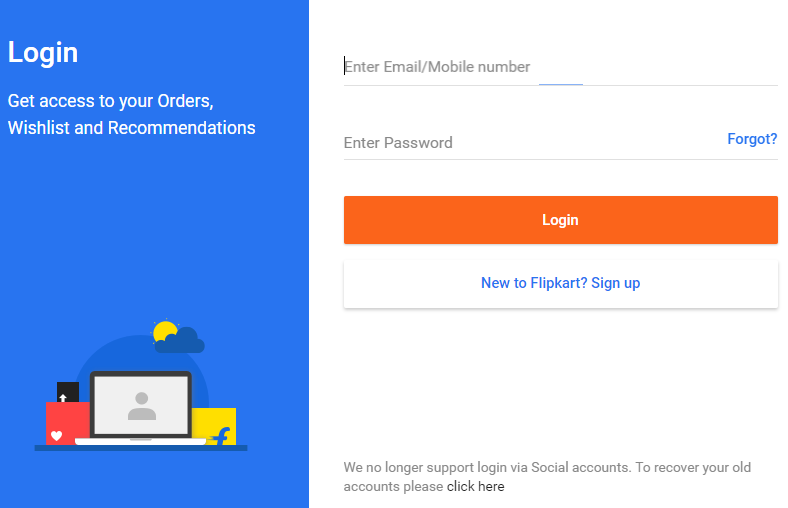This screenshot has width=788, height=508.
Task: Click the Login heading on blue panel
Action: coord(43,53)
